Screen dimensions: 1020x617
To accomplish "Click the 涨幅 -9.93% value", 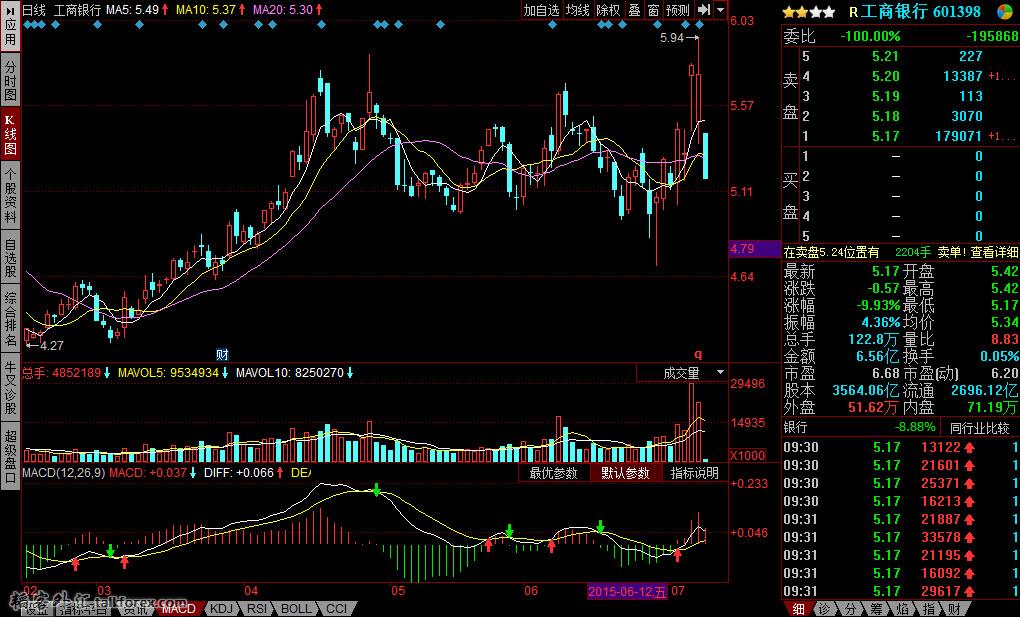I will 878,305.
